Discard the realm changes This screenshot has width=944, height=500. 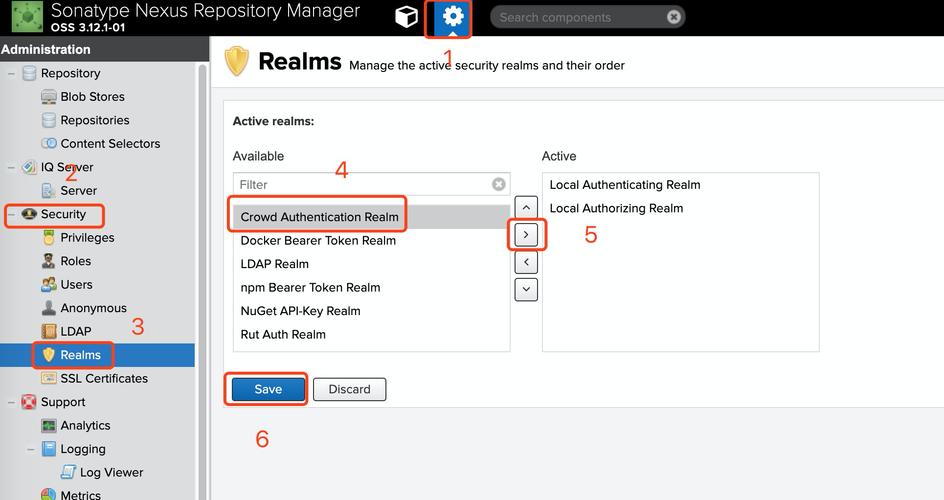point(349,390)
